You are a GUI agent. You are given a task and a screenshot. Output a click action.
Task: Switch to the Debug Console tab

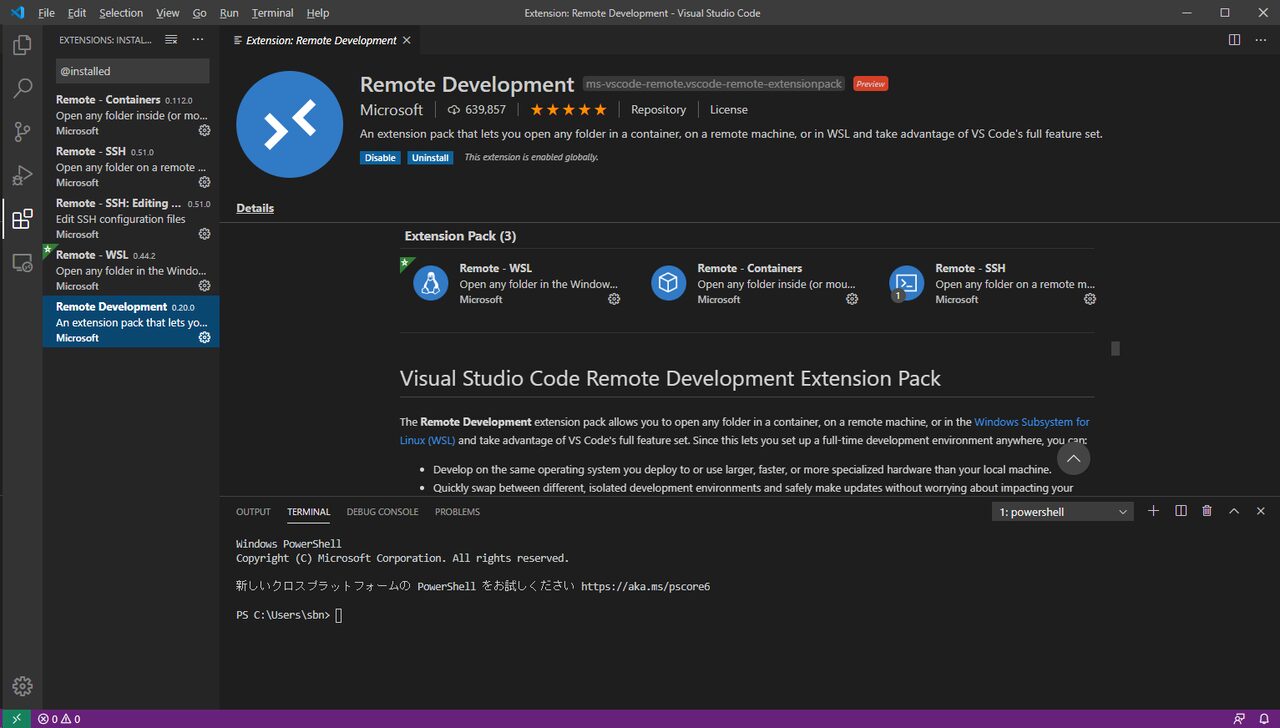tap(382, 512)
